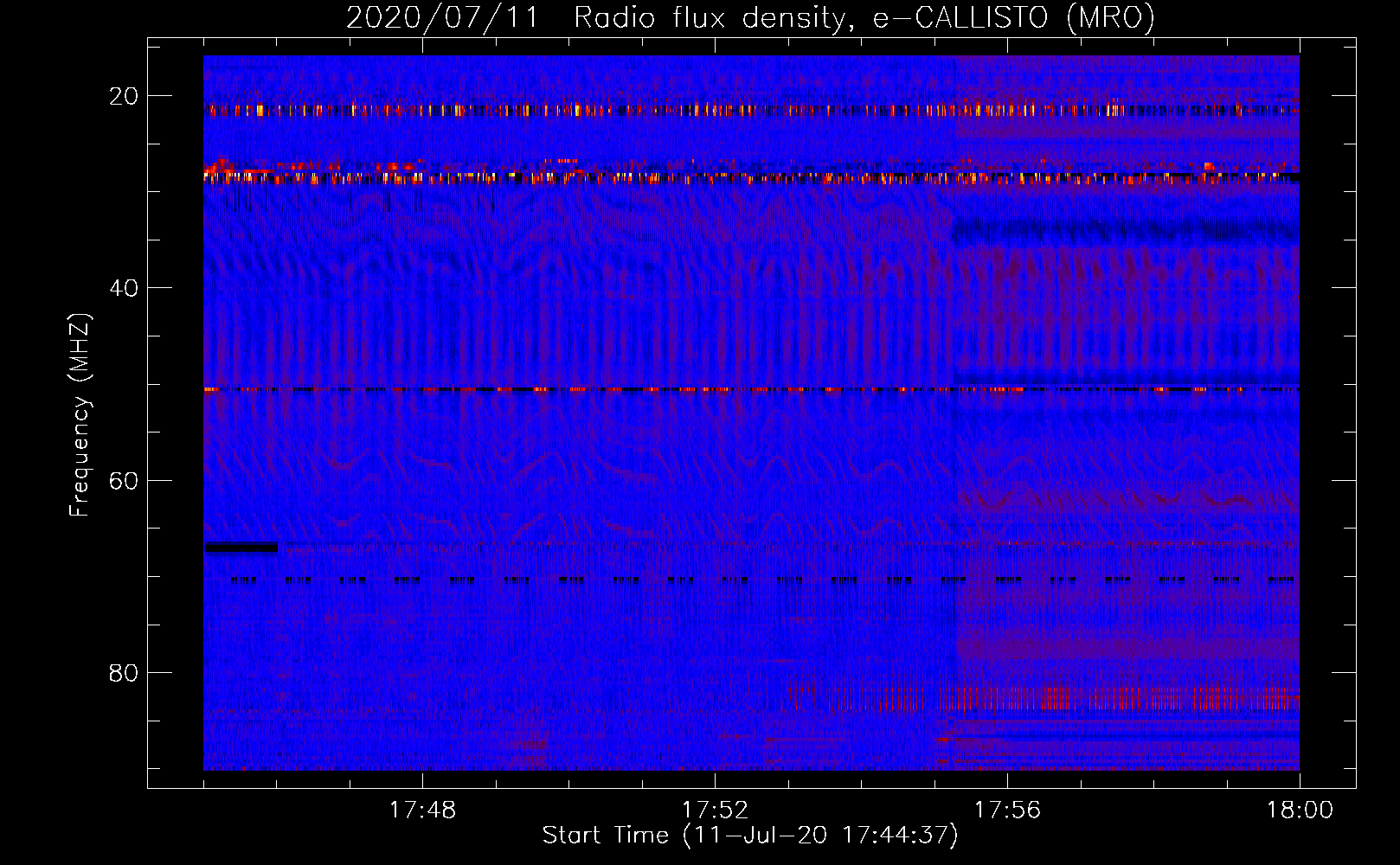Image resolution: width=1400 pixels, height=865 pixels.
Task: Select the (MRO) station label in title
Action: [1110, 19]
